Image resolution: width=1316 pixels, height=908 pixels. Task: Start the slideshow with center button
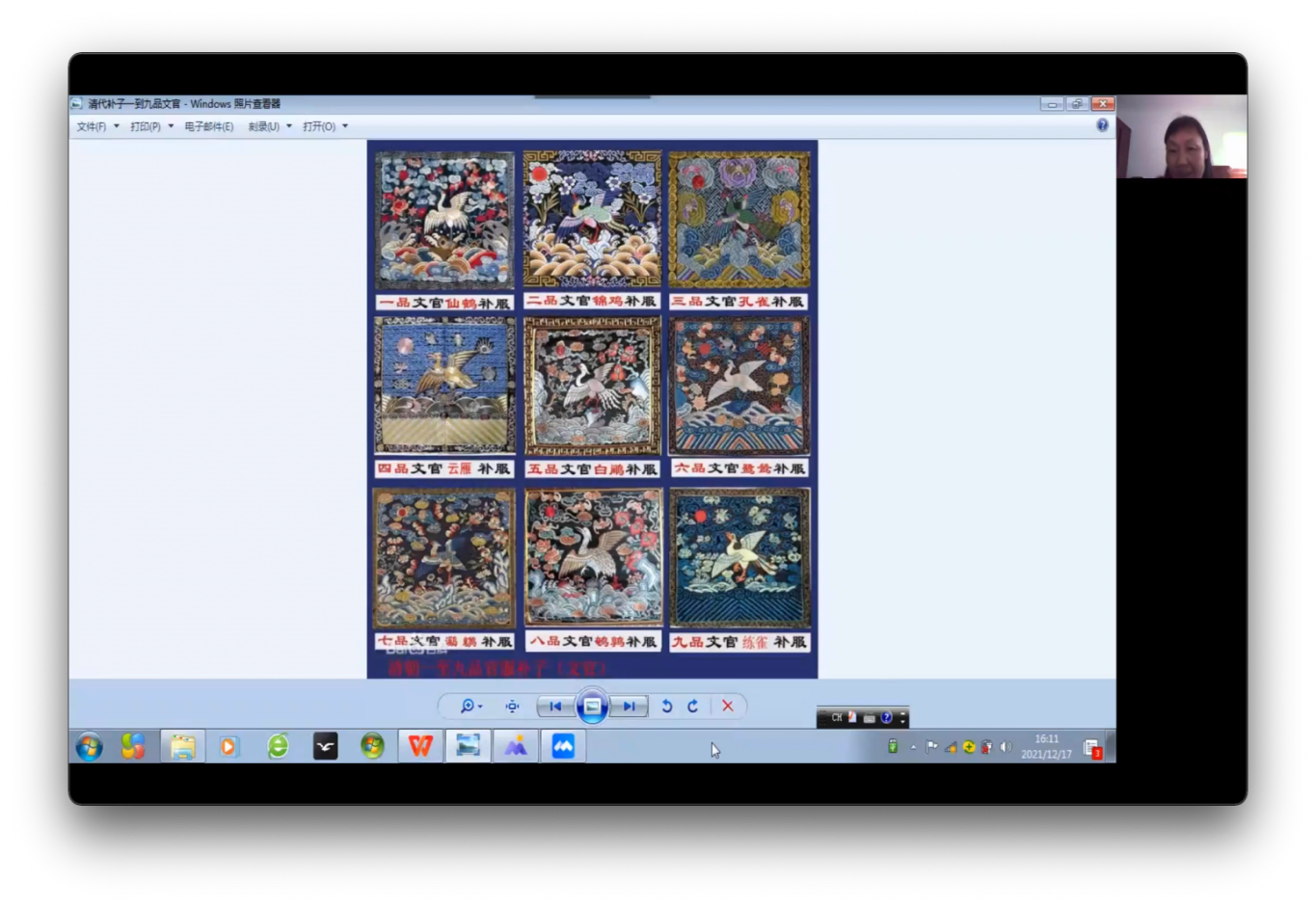[592, 707]
